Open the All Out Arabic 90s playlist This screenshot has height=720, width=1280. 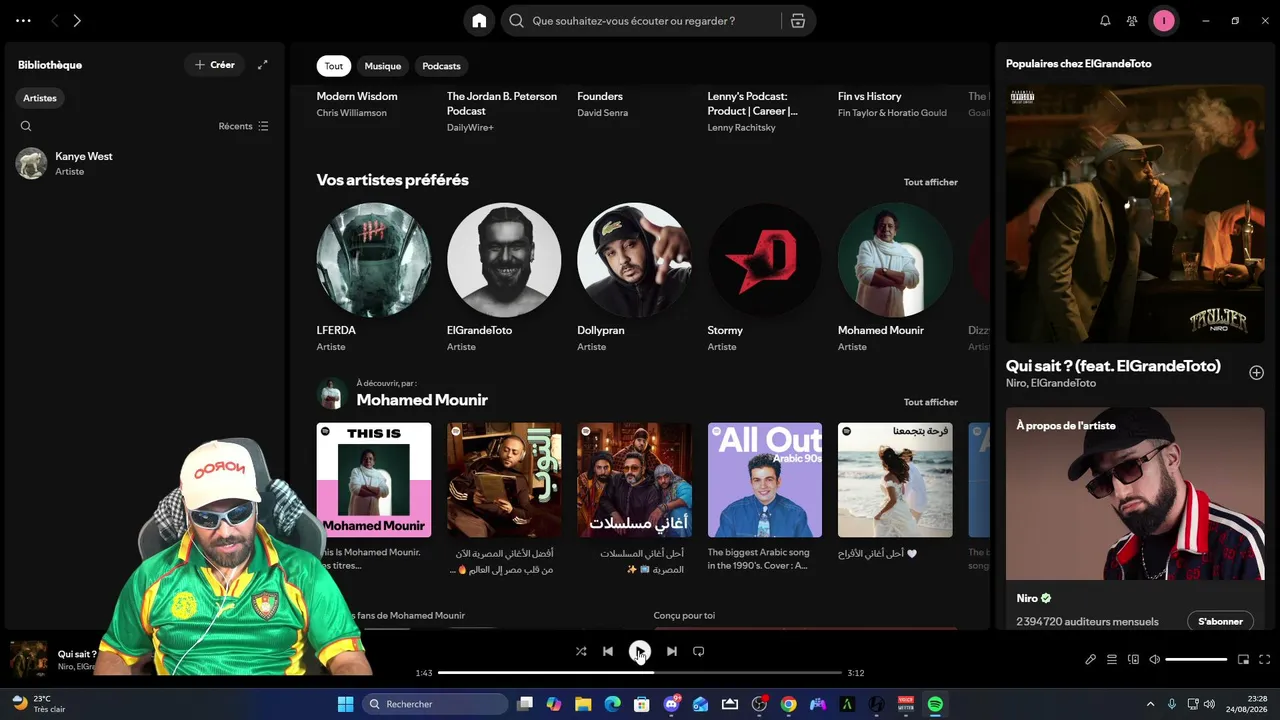pos(765,480)
